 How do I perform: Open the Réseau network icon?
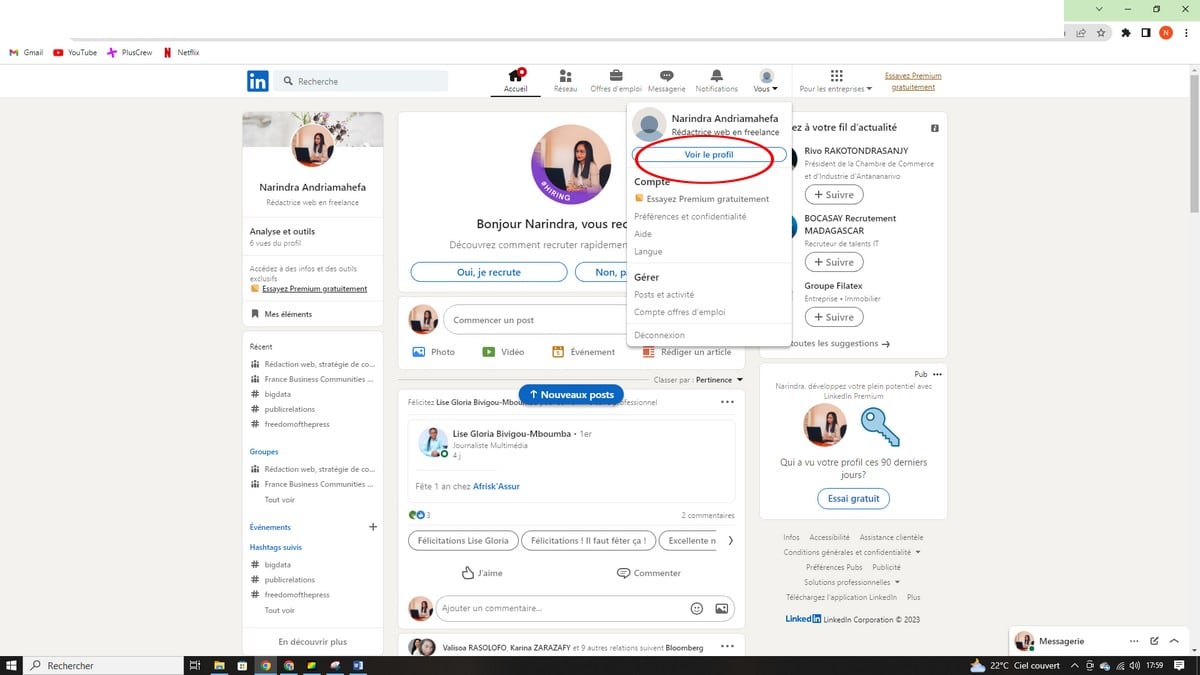pyautogui.click(x=565, y=76)
